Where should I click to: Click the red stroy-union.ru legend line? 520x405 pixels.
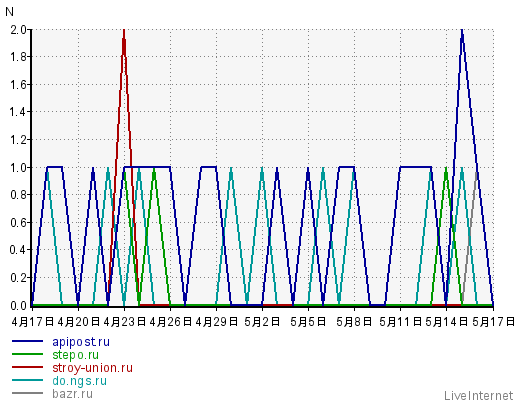27,367
